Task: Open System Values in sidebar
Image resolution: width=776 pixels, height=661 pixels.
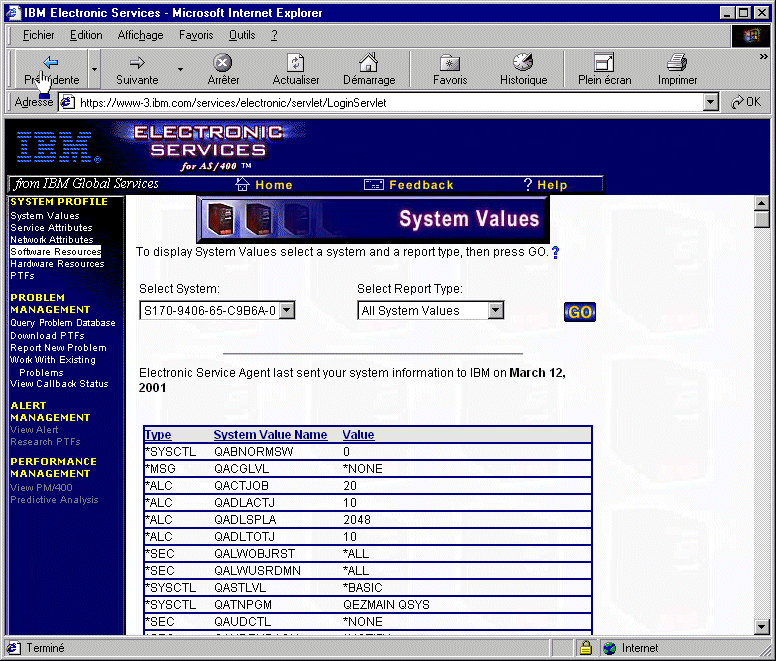Action: click(45, 216)
